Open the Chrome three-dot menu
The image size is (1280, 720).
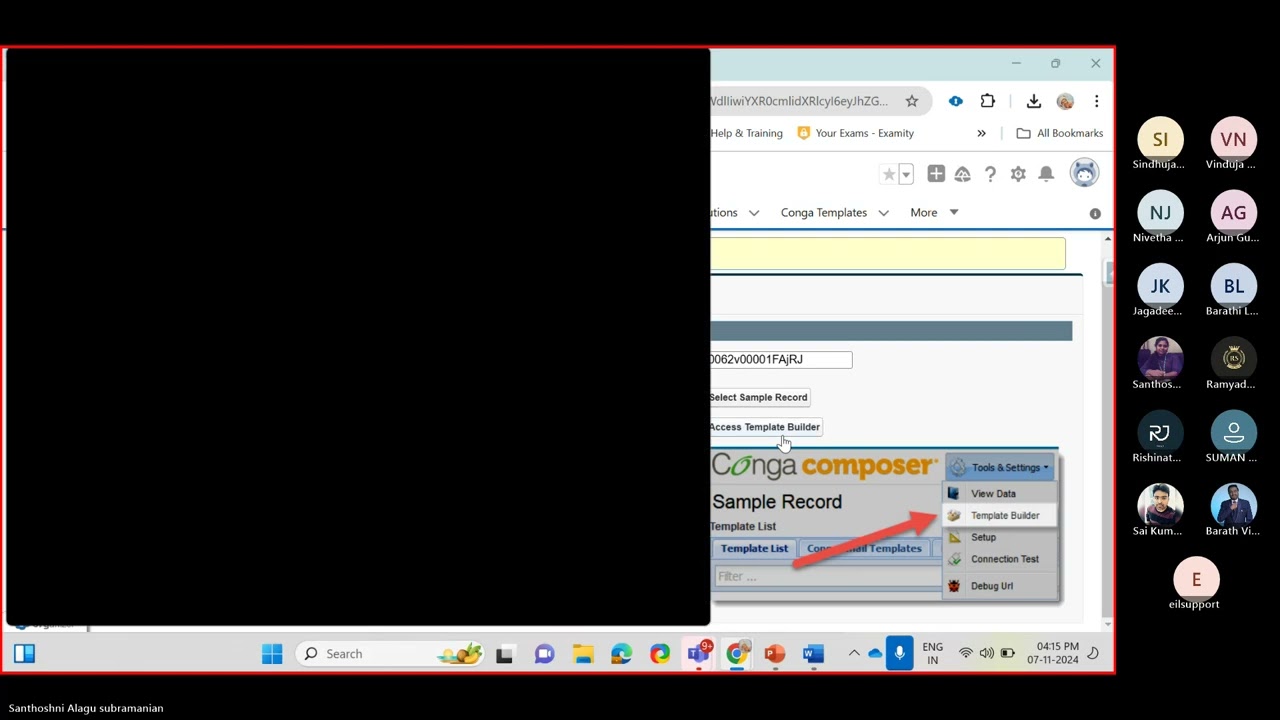point(1096,101)
